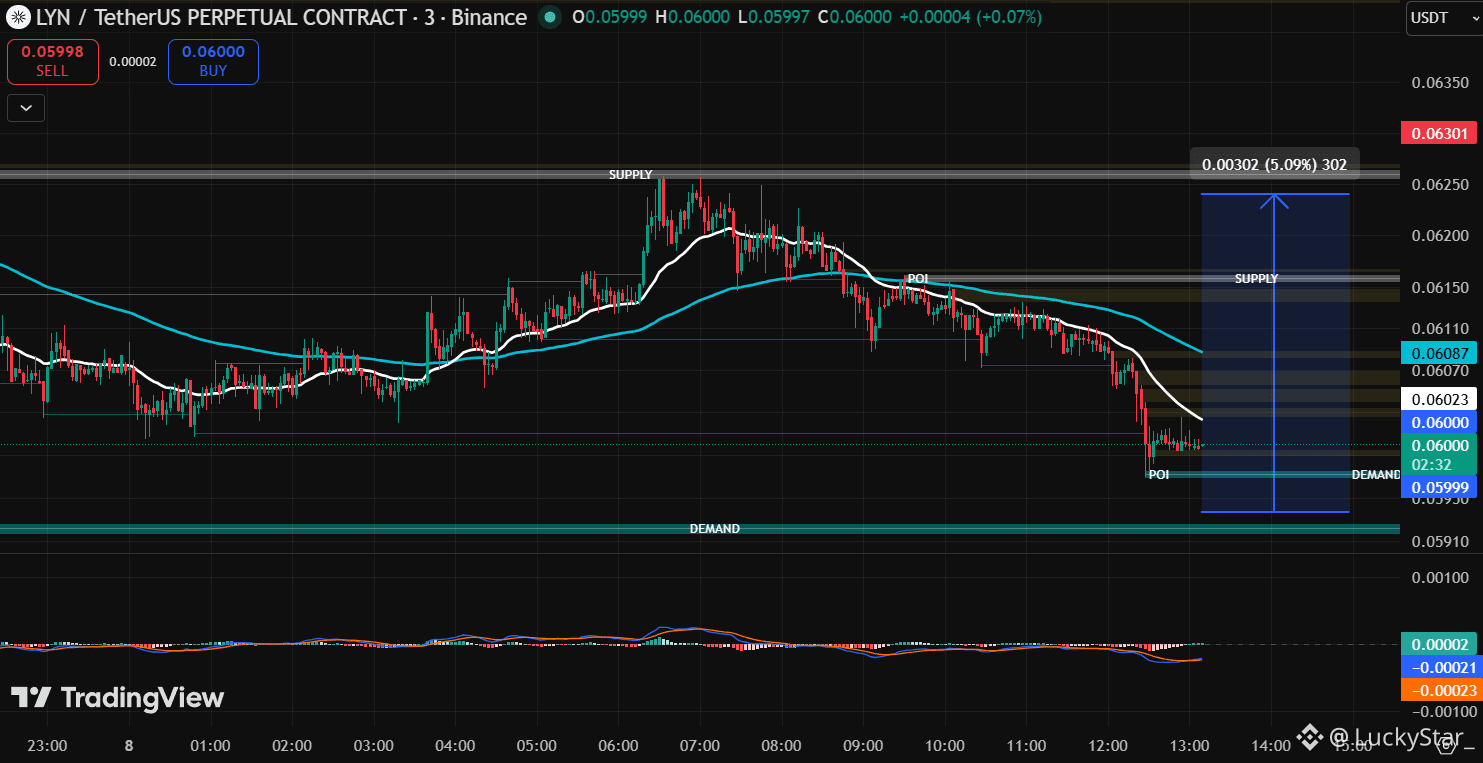Click the 0.06110 price axis tick
The image size is (1483, 763).
(1441, 329)
